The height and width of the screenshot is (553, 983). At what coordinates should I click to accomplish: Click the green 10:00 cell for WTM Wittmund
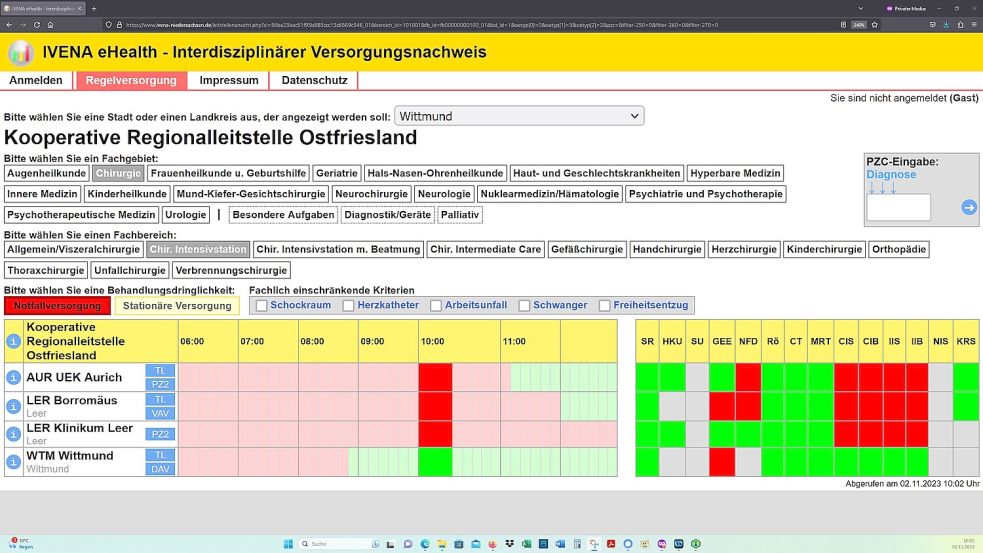[435, 462]
